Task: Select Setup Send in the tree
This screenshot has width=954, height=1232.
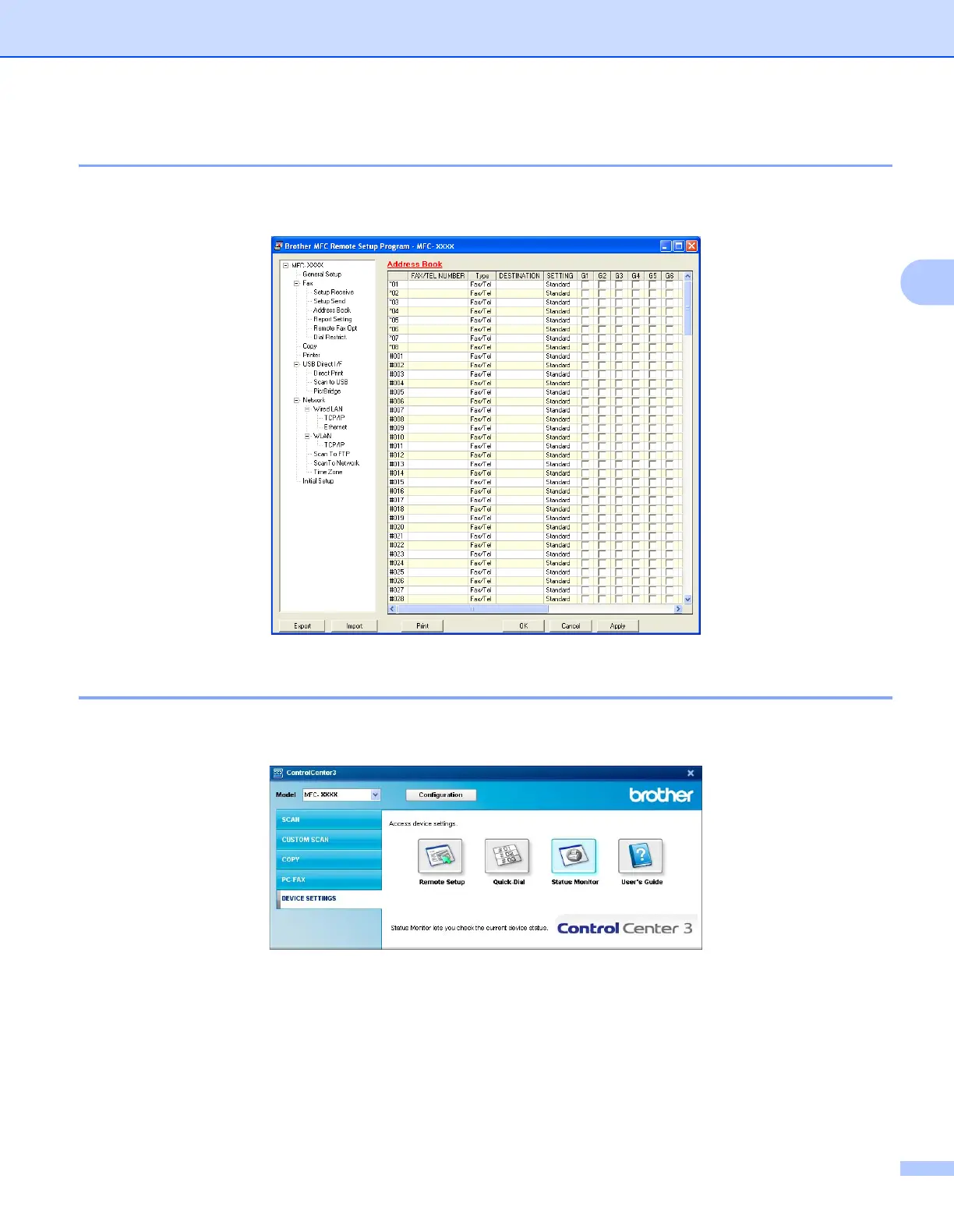Action: [x=330, y=301]
